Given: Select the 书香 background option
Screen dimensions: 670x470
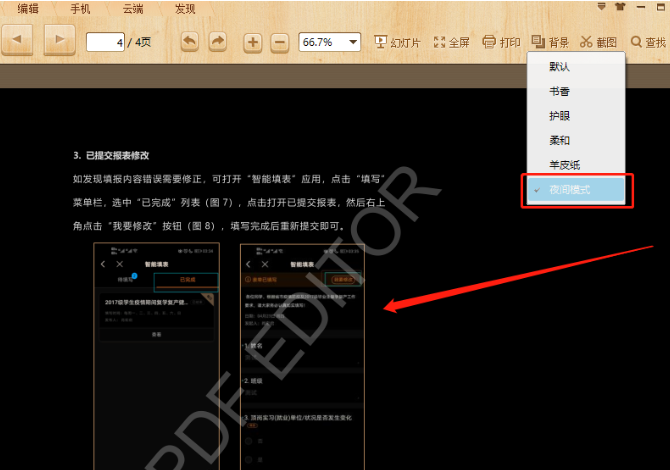Looking at the screenshot, I should (x=576, y=91).
